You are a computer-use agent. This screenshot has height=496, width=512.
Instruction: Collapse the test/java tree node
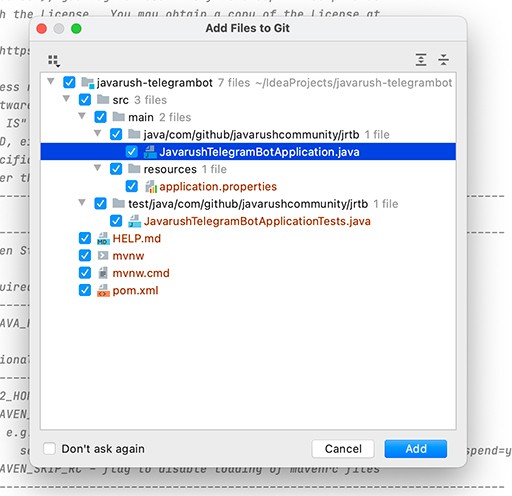click(x=82, y=202)
